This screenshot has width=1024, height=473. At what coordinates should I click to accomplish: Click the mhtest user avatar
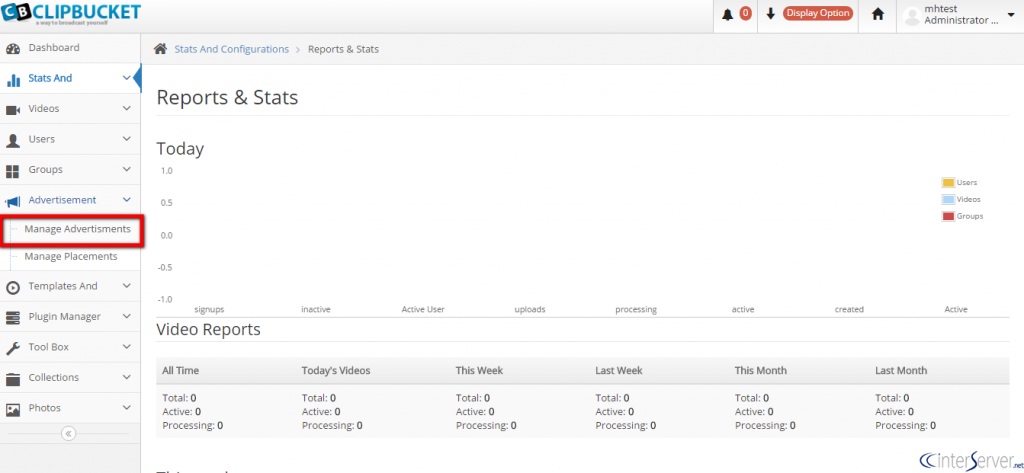tap(912, 16)
